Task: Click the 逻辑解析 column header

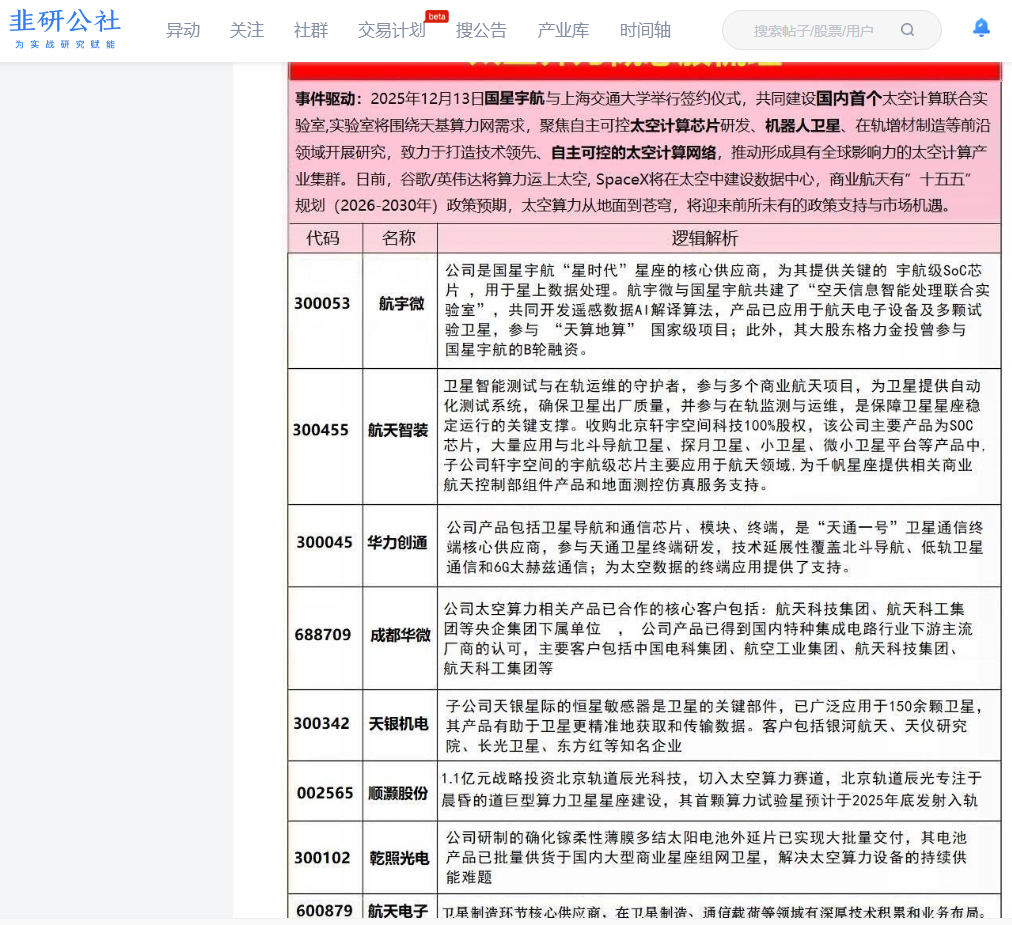Action: coord(705,238)
